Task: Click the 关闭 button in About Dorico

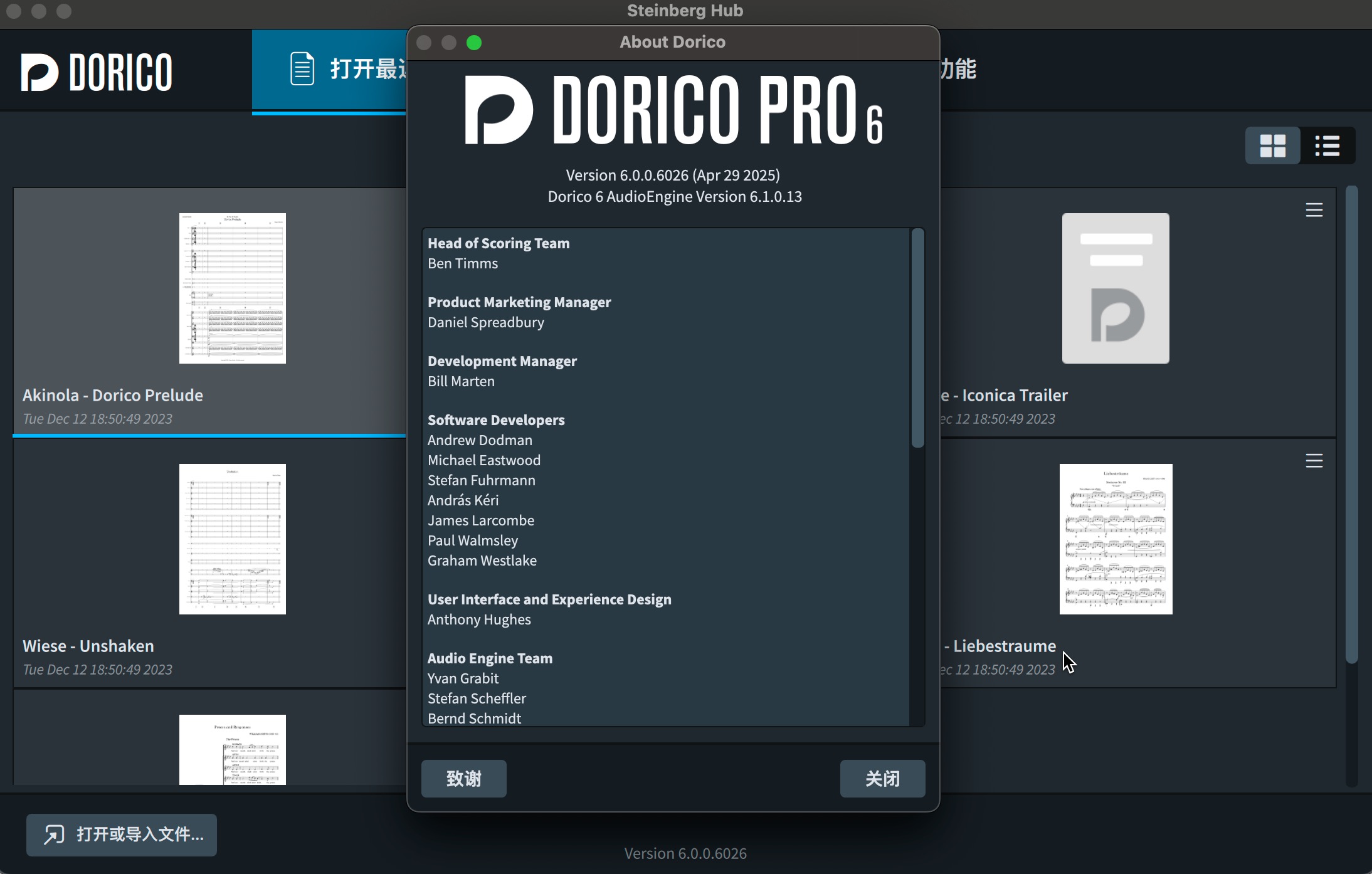Action: tap(882, 779)
